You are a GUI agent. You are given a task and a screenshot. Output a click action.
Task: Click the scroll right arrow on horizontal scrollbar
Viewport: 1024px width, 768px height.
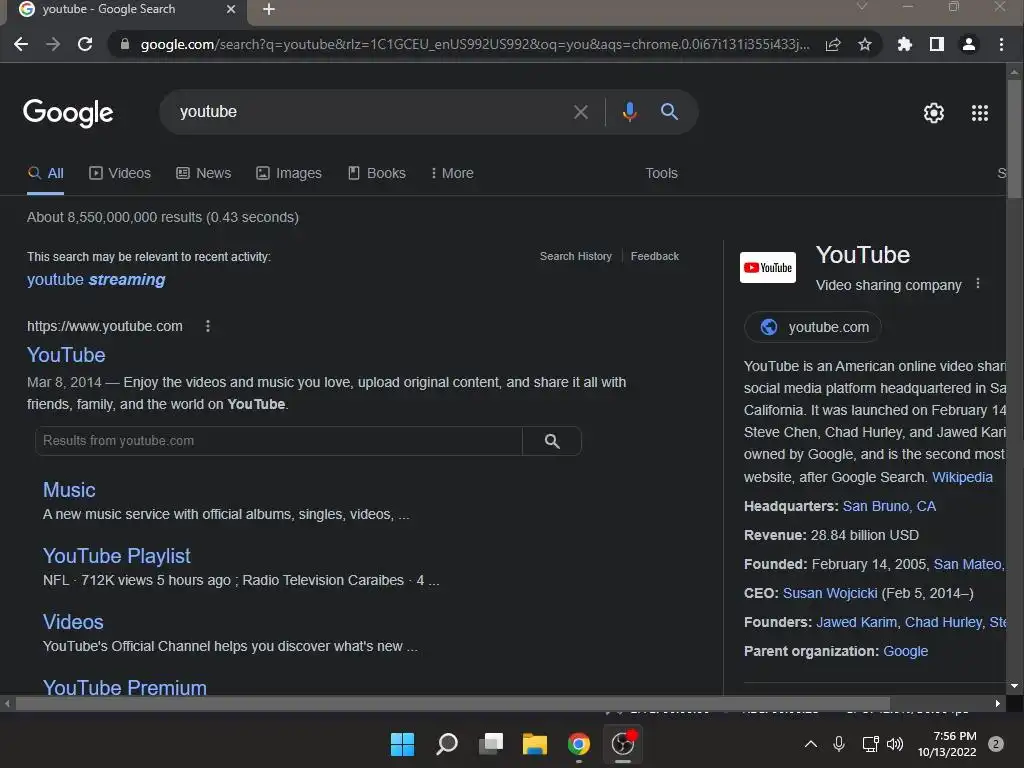click(x=998, y=703)
